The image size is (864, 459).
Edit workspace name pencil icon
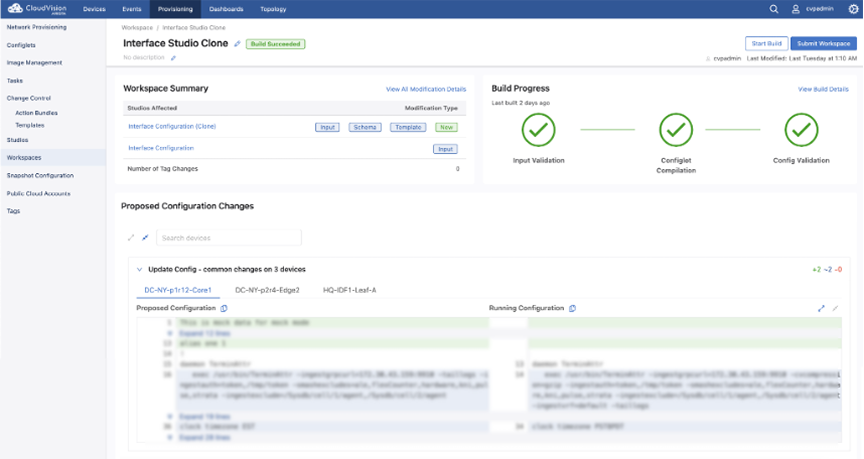(237, 44)
